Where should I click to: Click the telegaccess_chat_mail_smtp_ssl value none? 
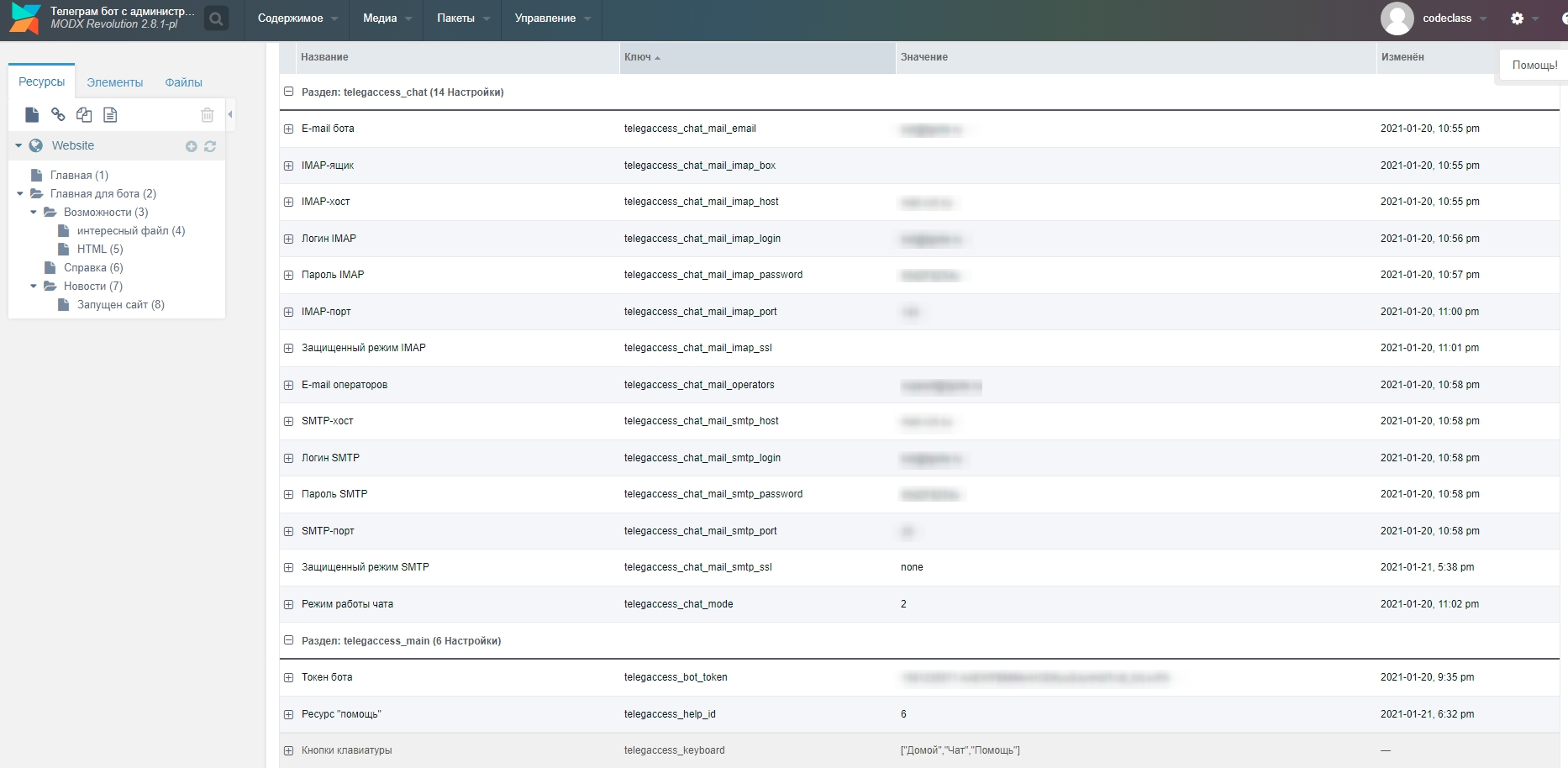tap(912, 567)
